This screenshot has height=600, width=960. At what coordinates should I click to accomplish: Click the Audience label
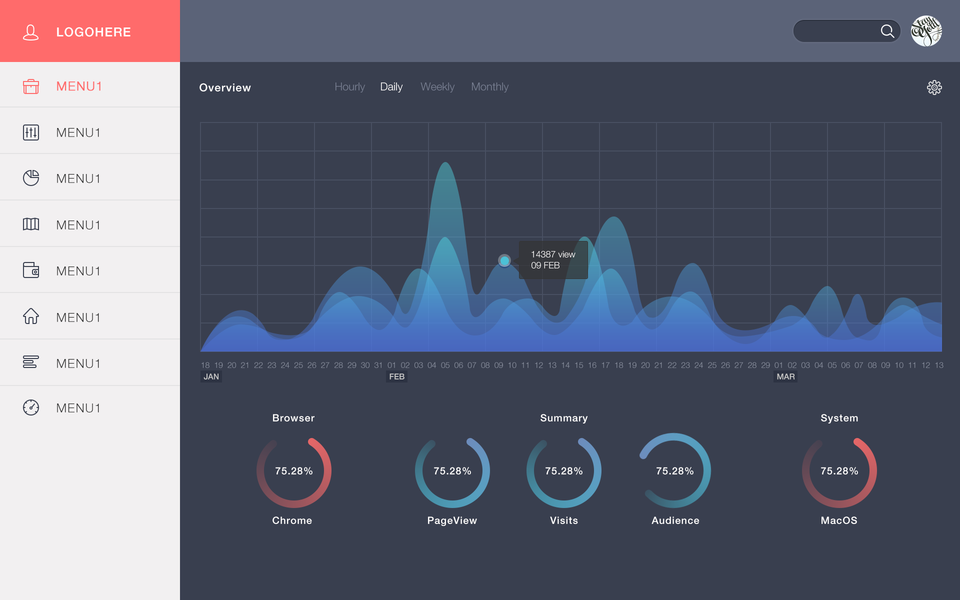(x=675, y=520)
